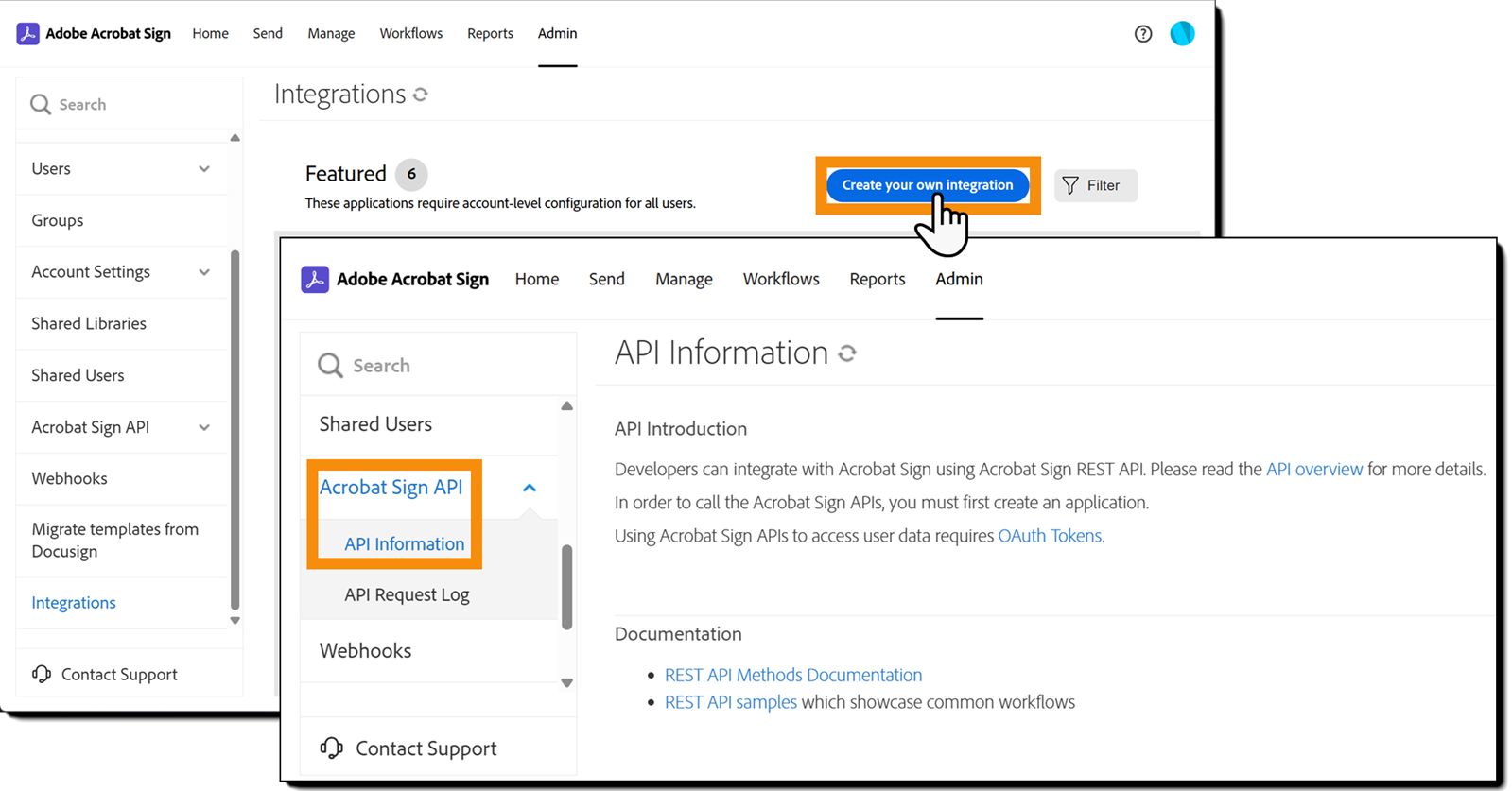The width and height of the screenshot is (1512, 791).
Task: Switch to the Reports tab in front window
Action: pyautogui.click(x=877, y=280)
